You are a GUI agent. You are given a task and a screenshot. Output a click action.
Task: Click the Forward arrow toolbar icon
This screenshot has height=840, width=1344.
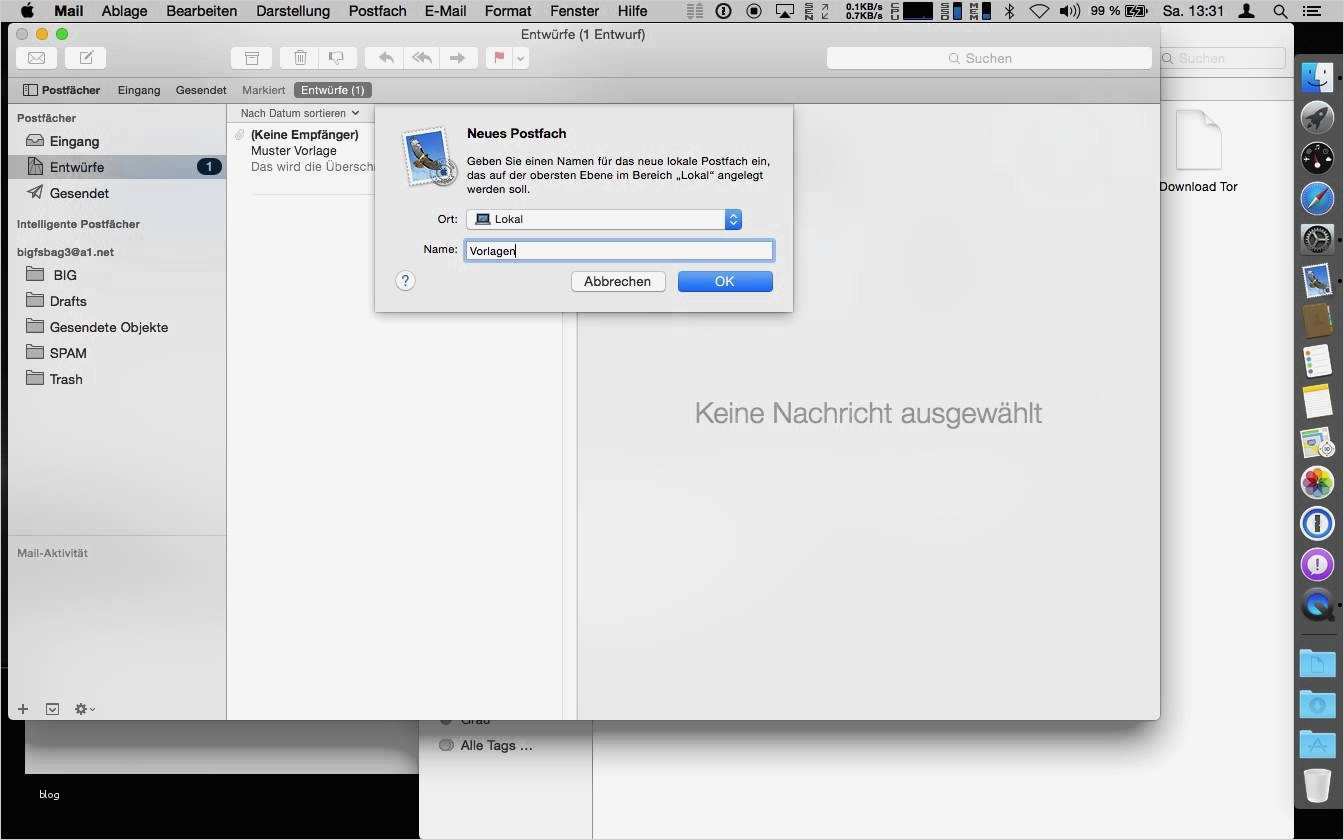pos(457,58)
